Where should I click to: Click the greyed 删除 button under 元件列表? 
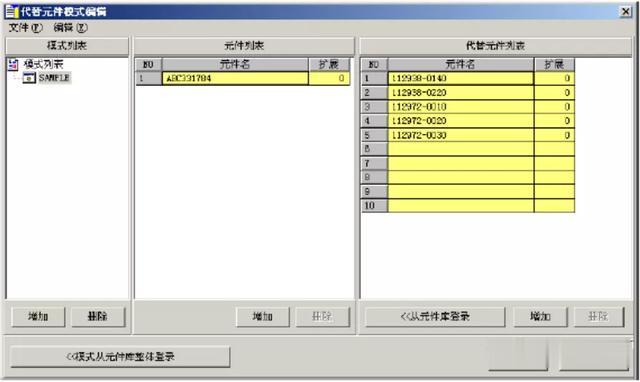point(322,317)
